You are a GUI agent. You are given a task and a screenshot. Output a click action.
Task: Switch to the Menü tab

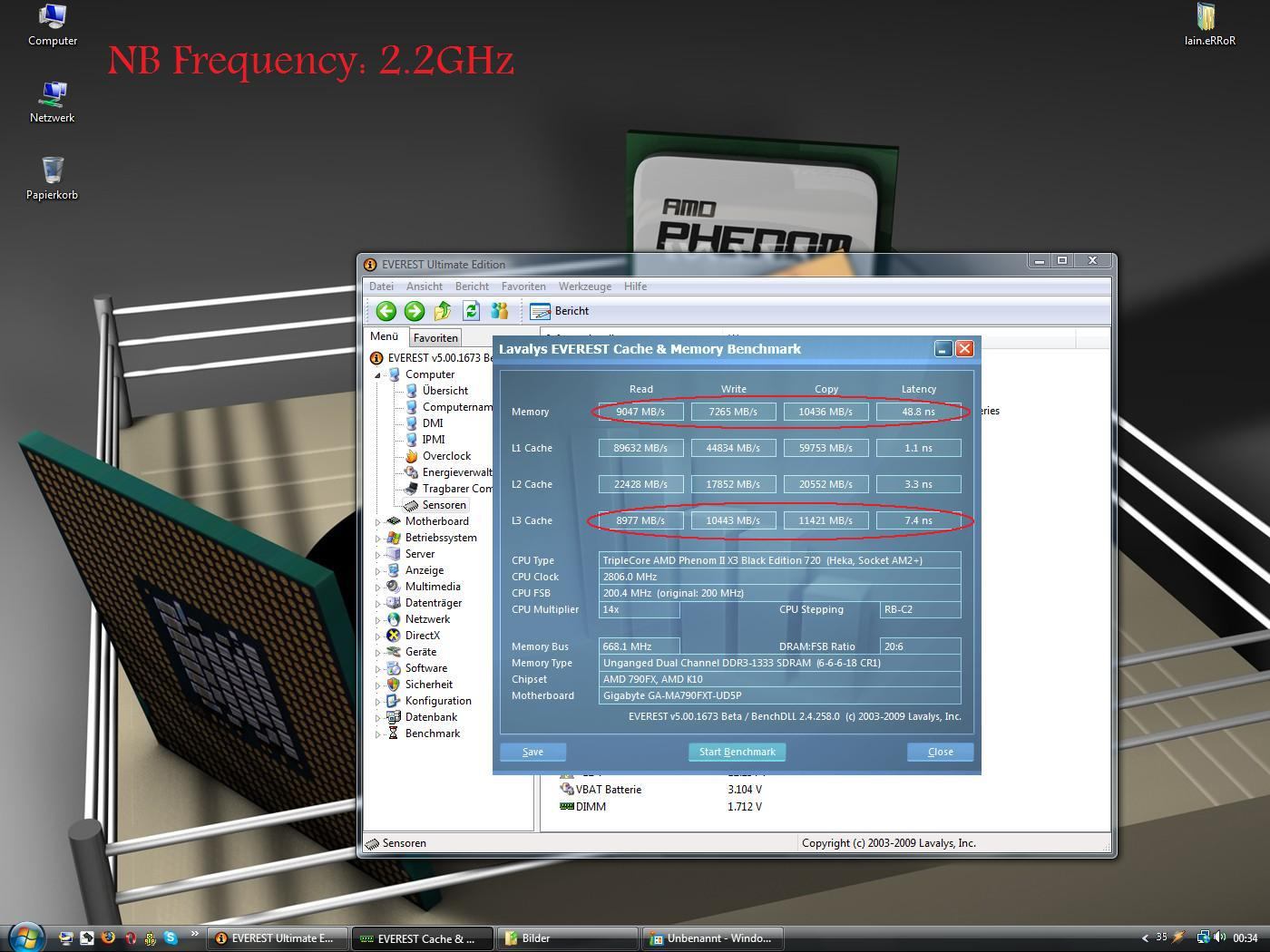pyautogui.click(x=384, y=336)
